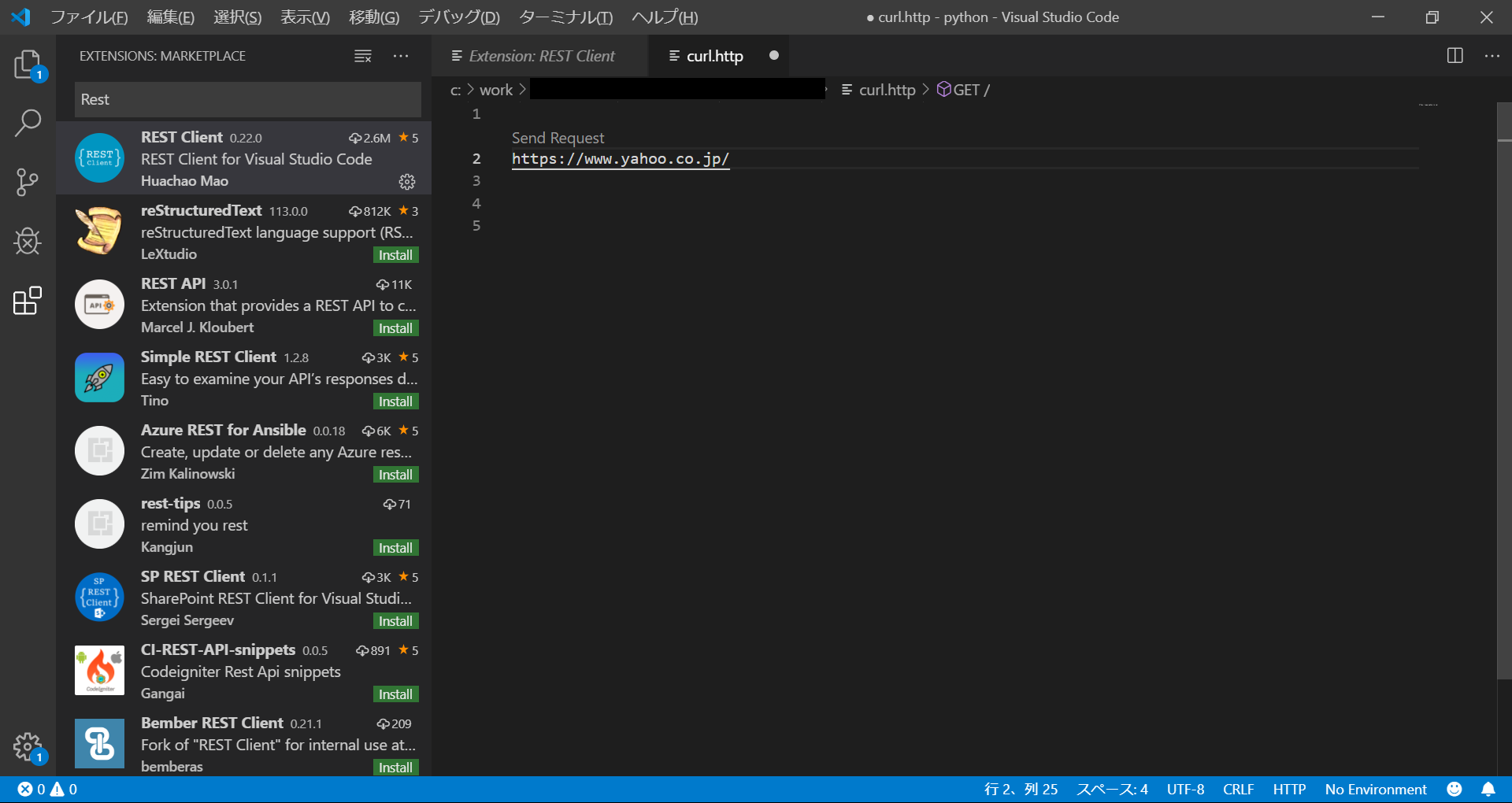The image size is (1512, 803).
Task: Open the feedback smiley in status bar
Action: 1455,789
